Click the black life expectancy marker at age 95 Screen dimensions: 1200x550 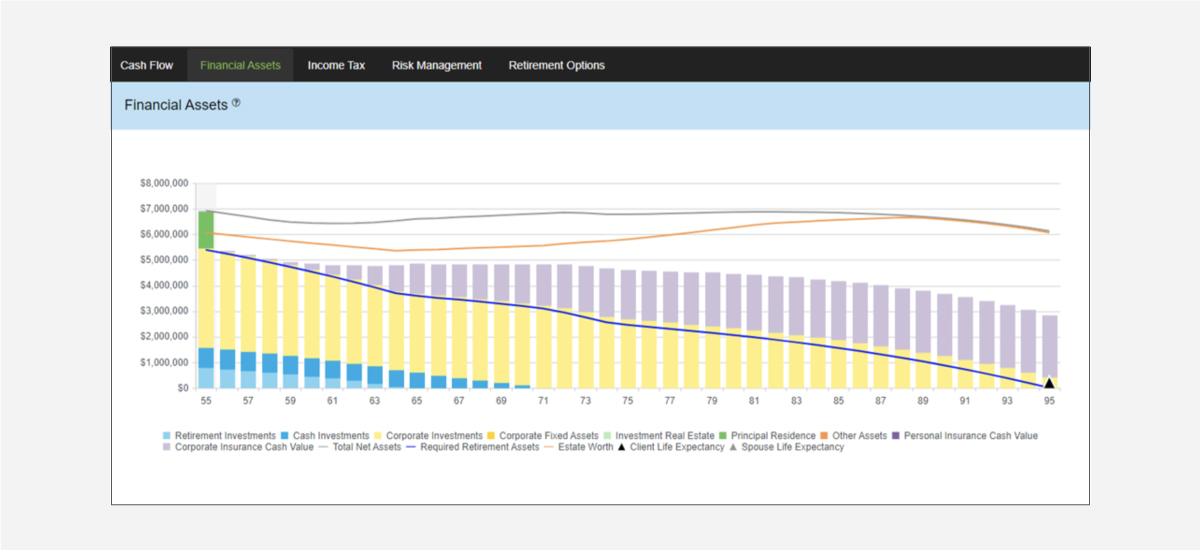click(1049, 383)
